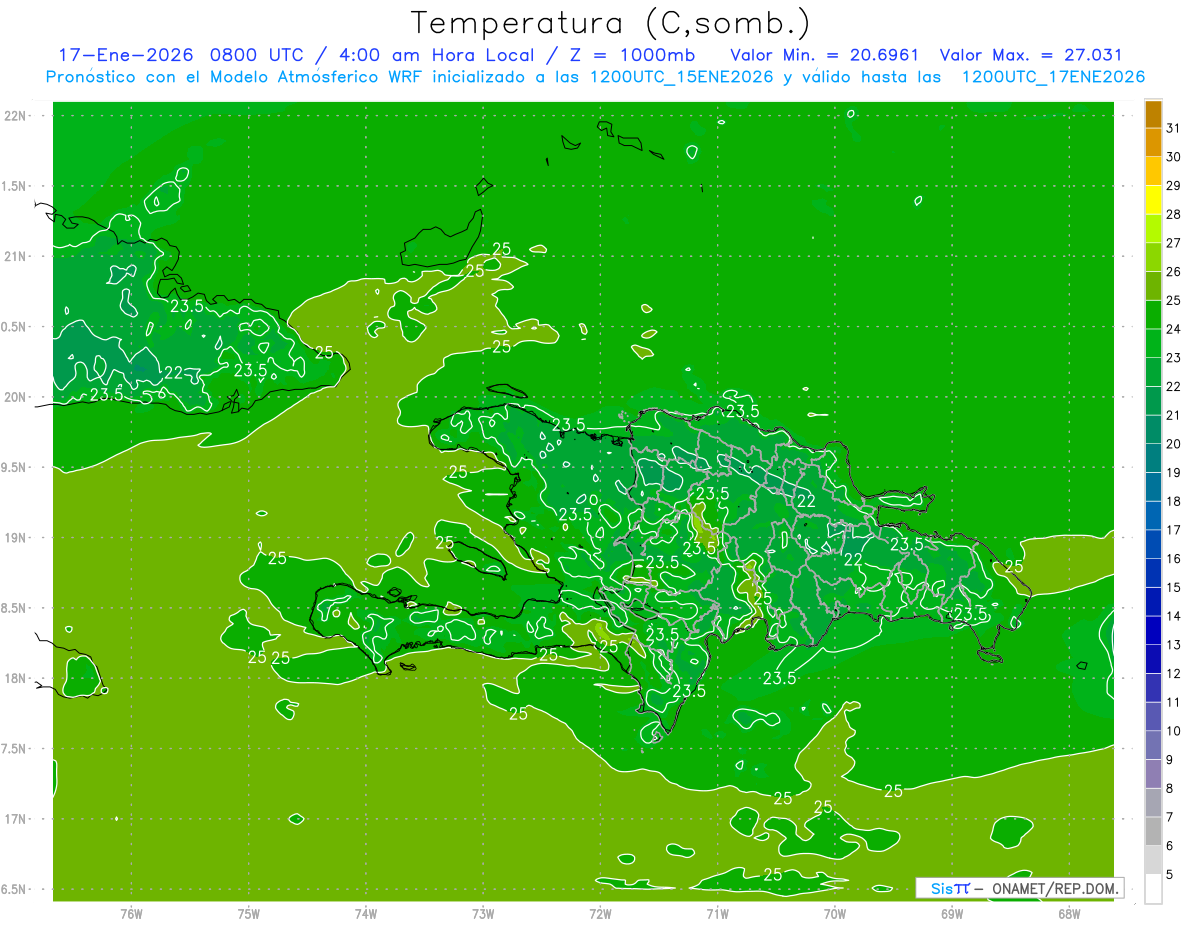Click the '70W' longitude axis label
The width and height of the screenshot is (1200, 927).
coord(835,914)
